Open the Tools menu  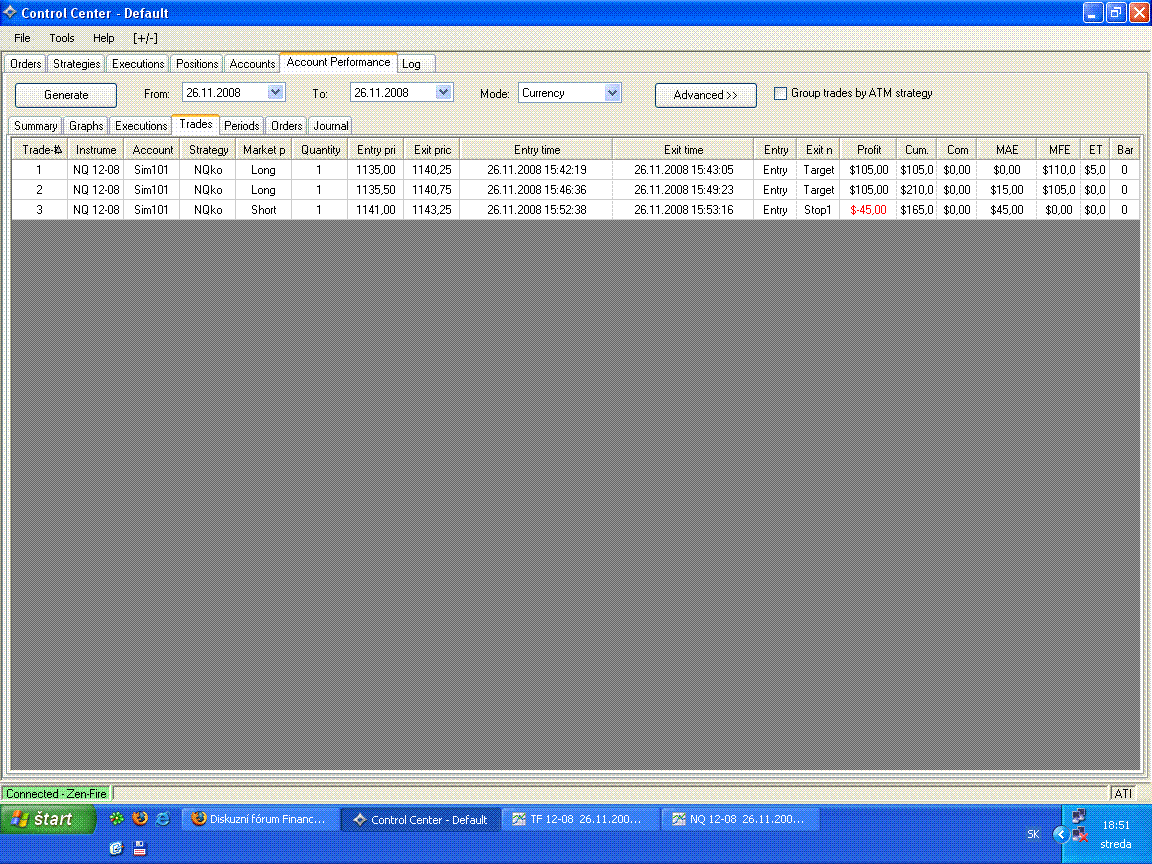click(x=62, y=38)
